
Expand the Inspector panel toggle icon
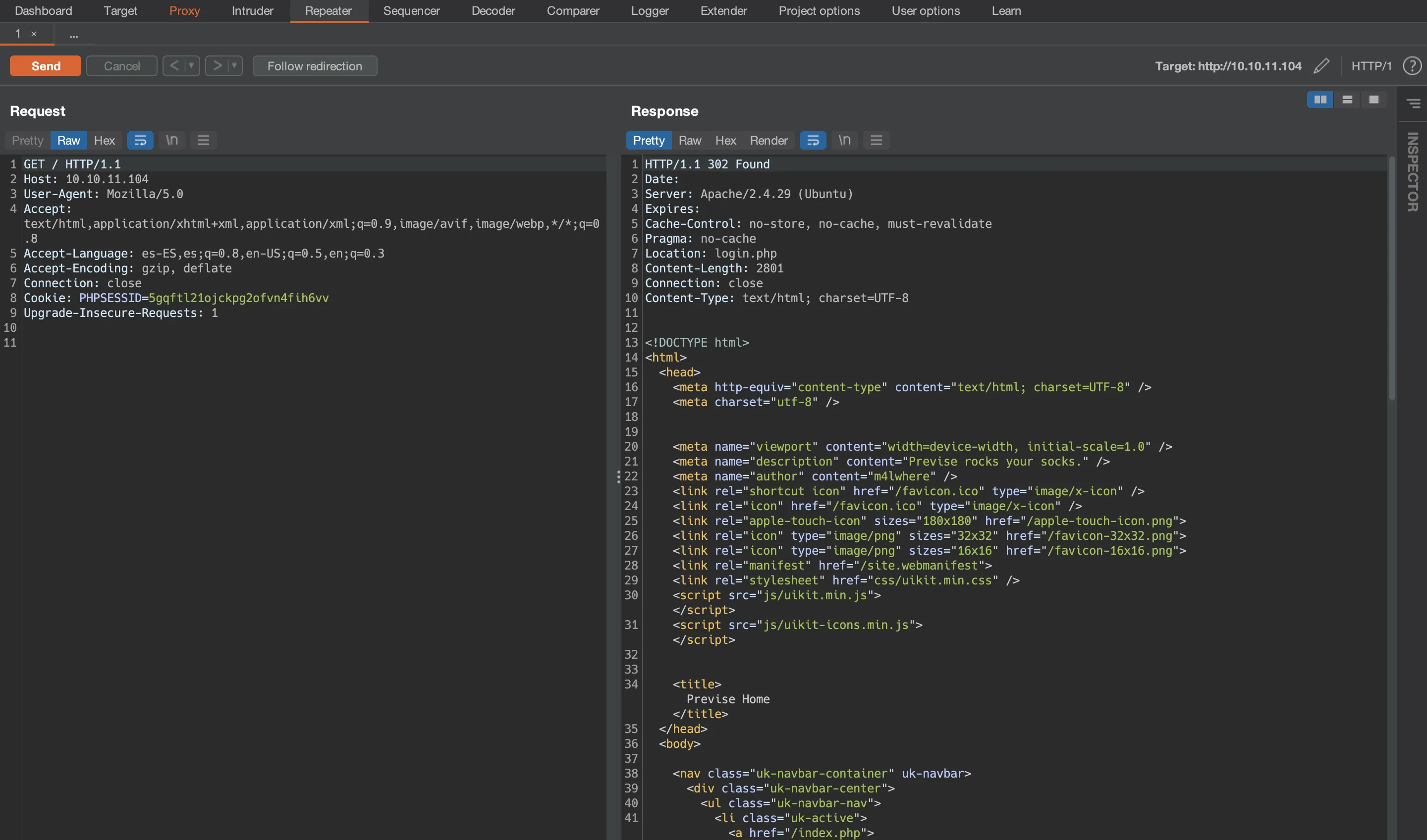[x=1414, y=103]
